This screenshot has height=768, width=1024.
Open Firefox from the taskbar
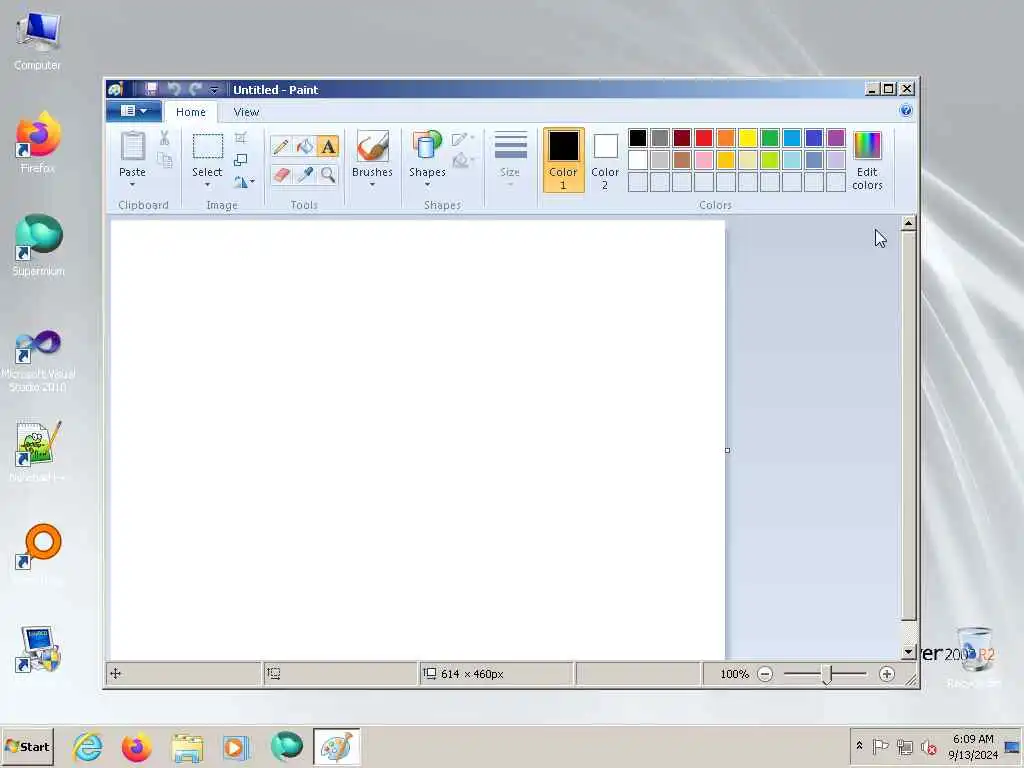136,747
